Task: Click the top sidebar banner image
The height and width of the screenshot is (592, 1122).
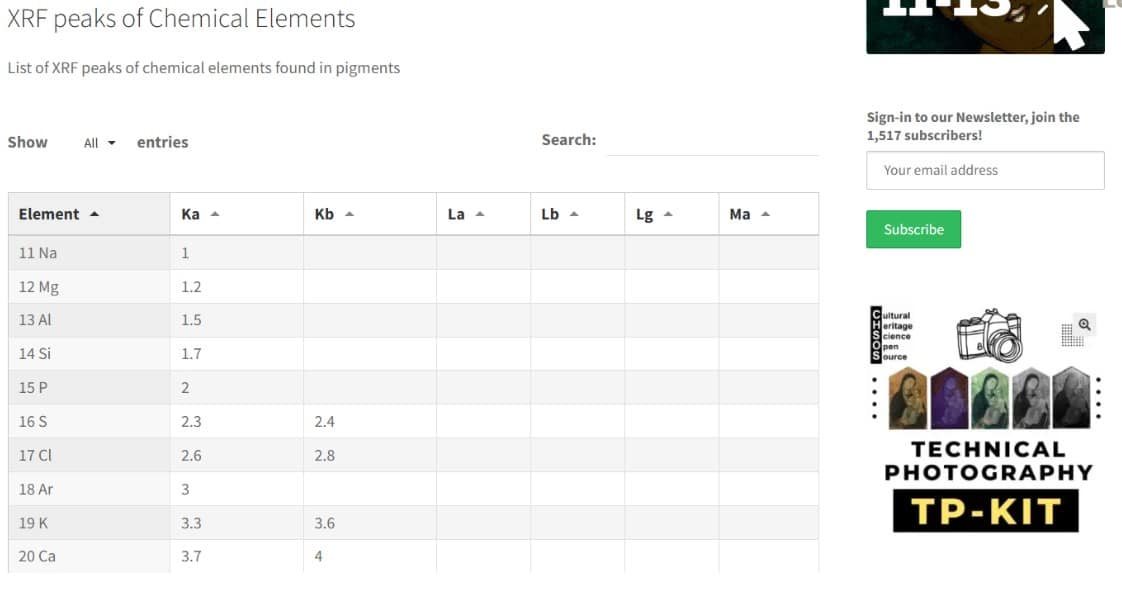Action: pos(985,26)
